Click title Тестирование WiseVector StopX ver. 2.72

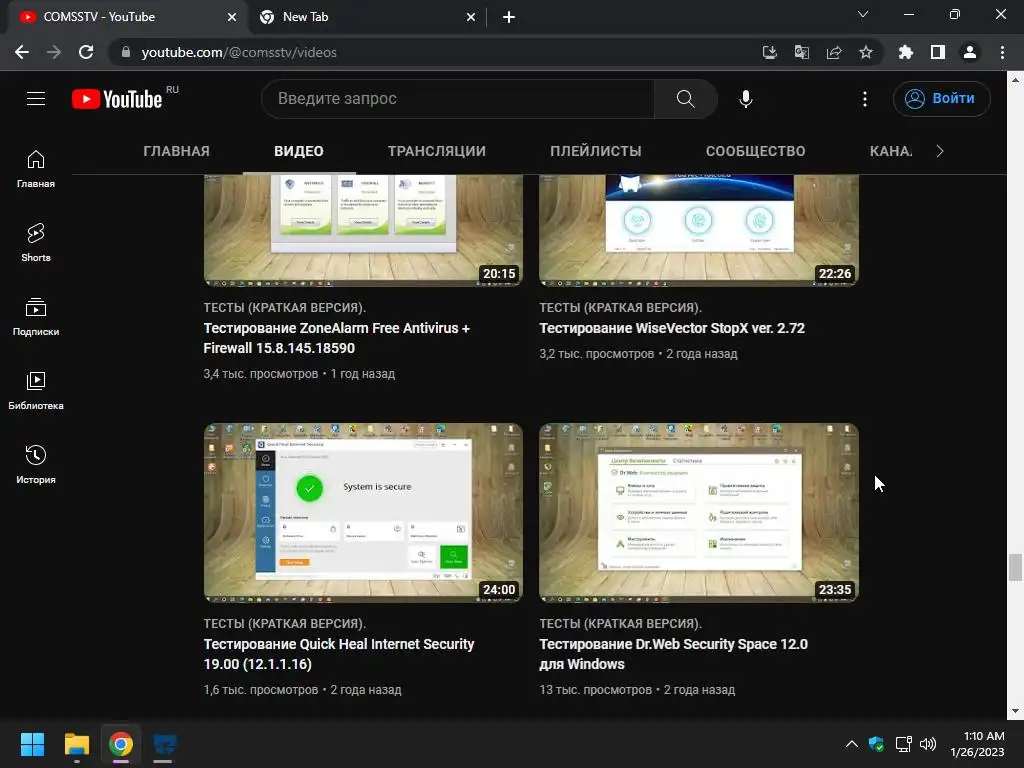point(672,328)
